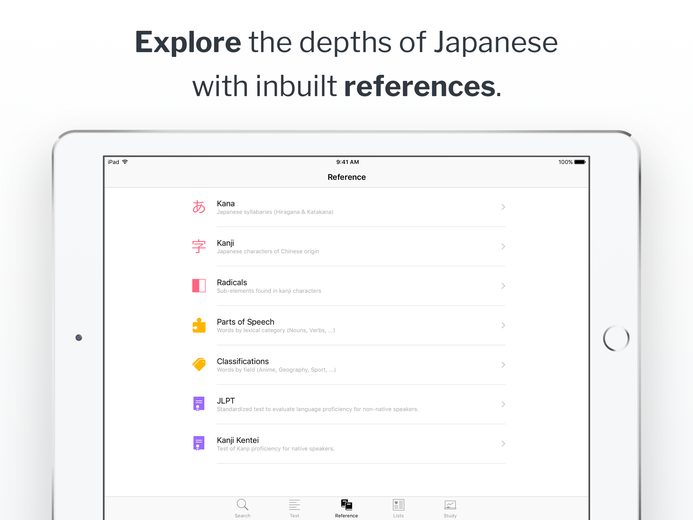Click the 'JLPT' title text

point(226,401)
